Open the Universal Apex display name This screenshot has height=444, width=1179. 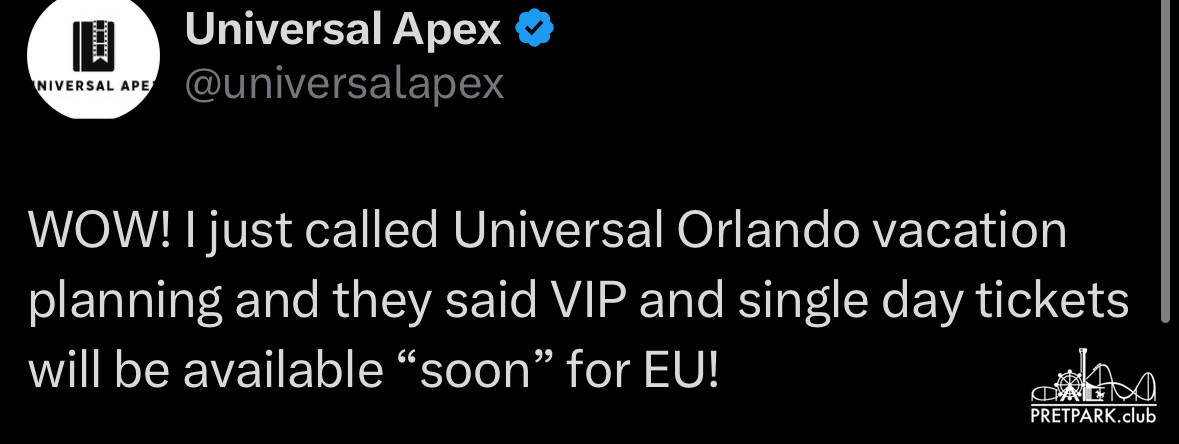point(343,33)
